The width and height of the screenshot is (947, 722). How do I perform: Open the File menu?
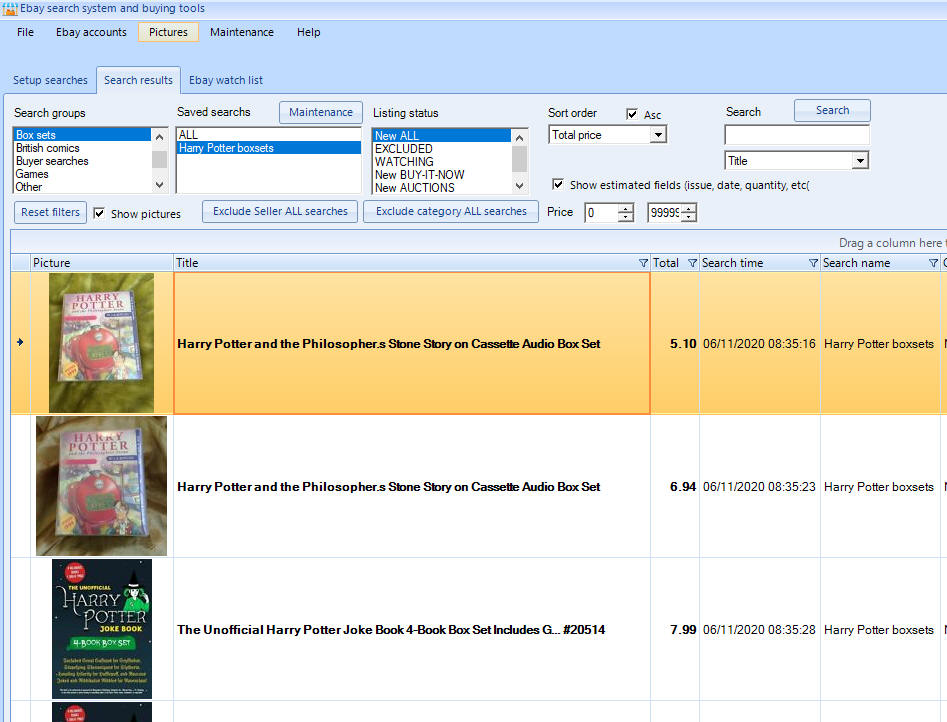(x=25, y=32)
